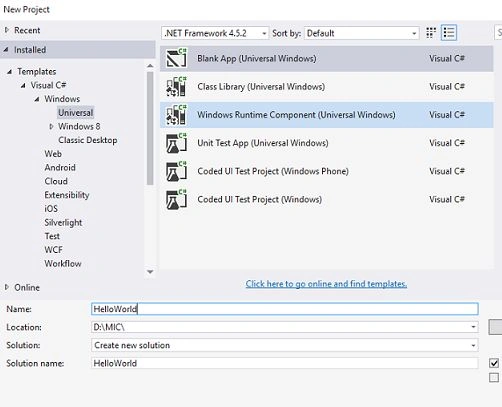Click into the Solution name text field
Screen dimensions: 502x407
click(x=285, y=363)
